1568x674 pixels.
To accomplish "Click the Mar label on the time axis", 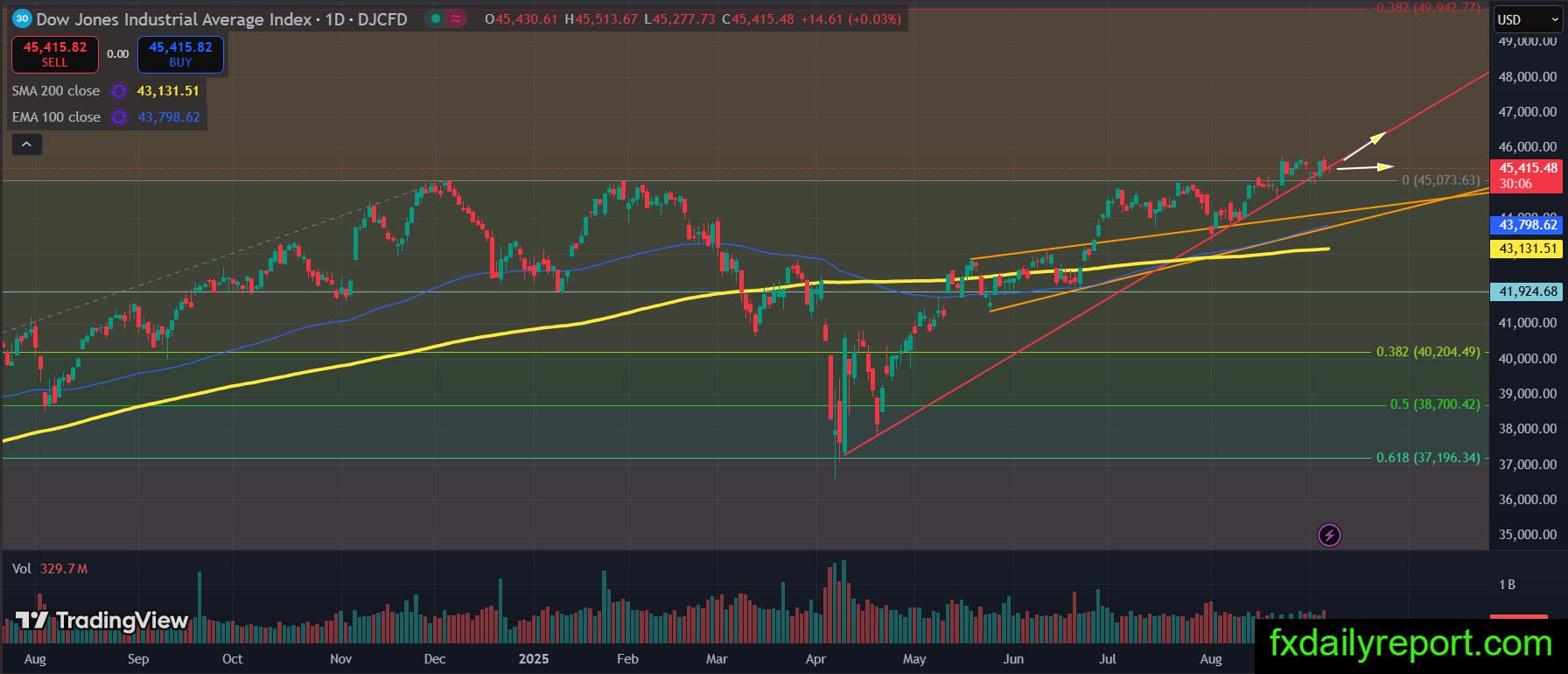I will [x=717, y=659].
